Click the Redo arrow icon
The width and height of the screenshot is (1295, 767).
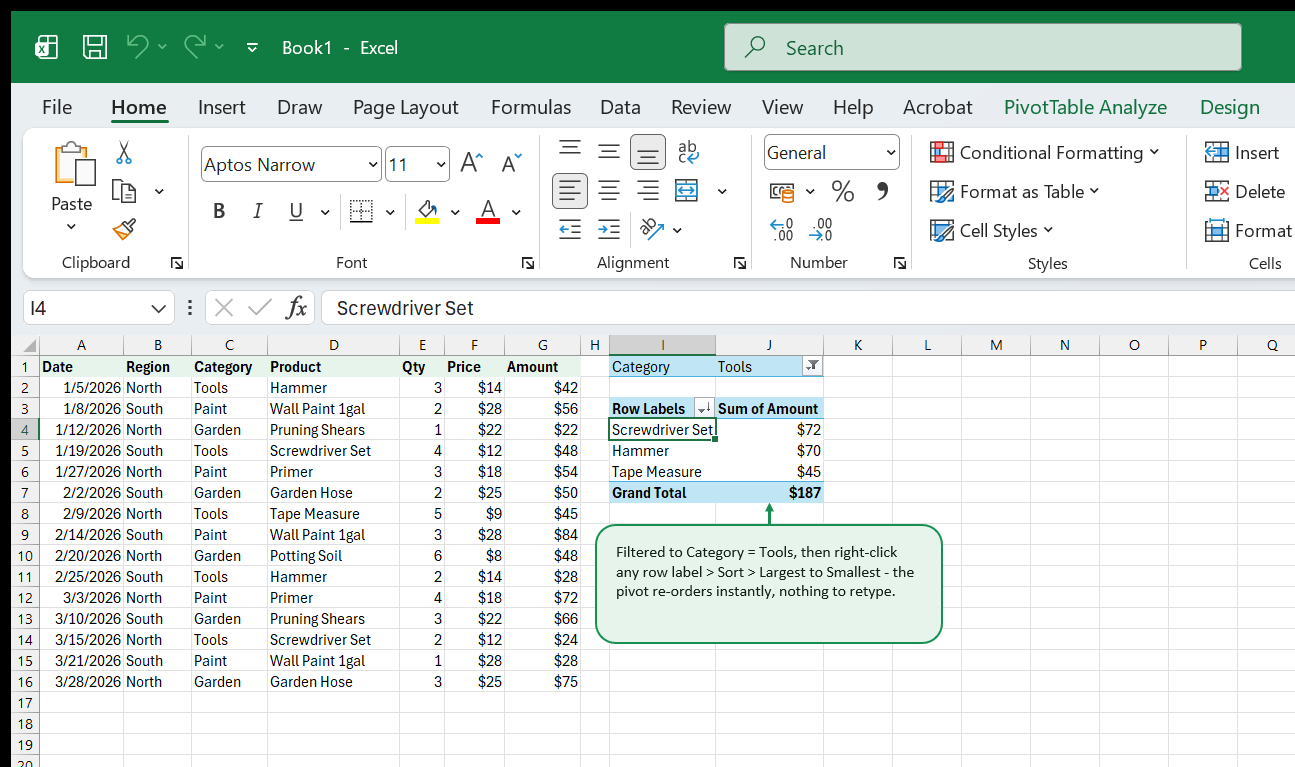click(195, 46)
